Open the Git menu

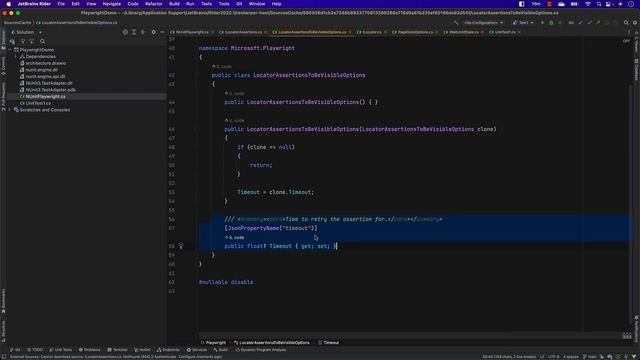[239, 4]
